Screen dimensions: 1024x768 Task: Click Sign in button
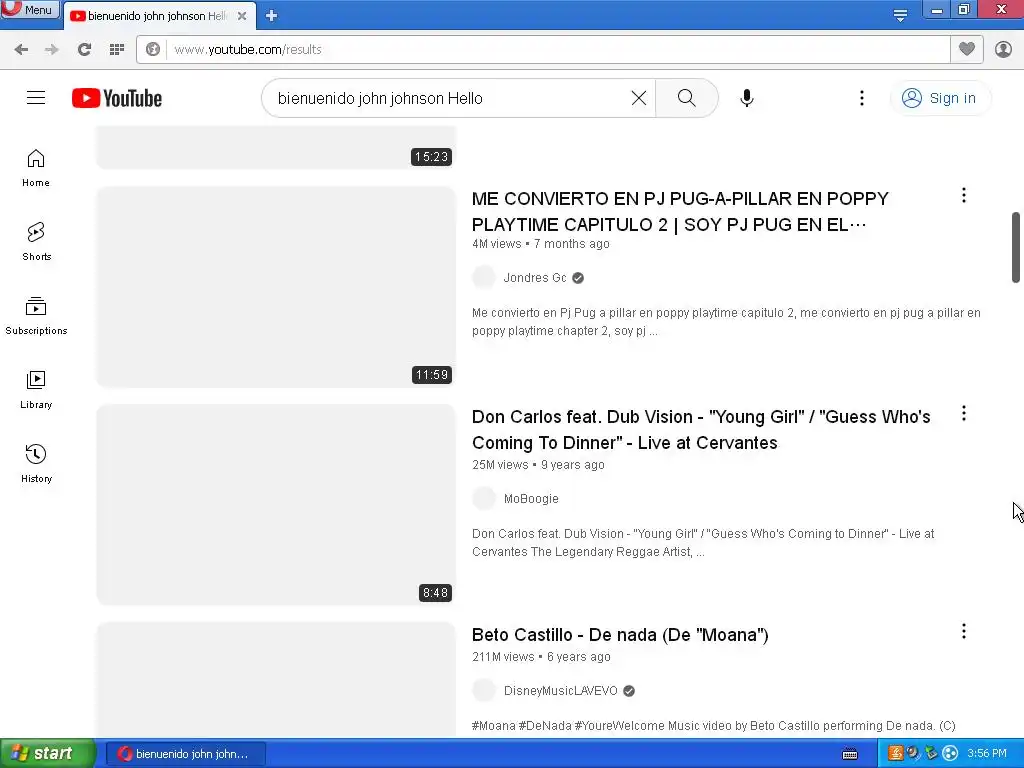pos(940,98)
